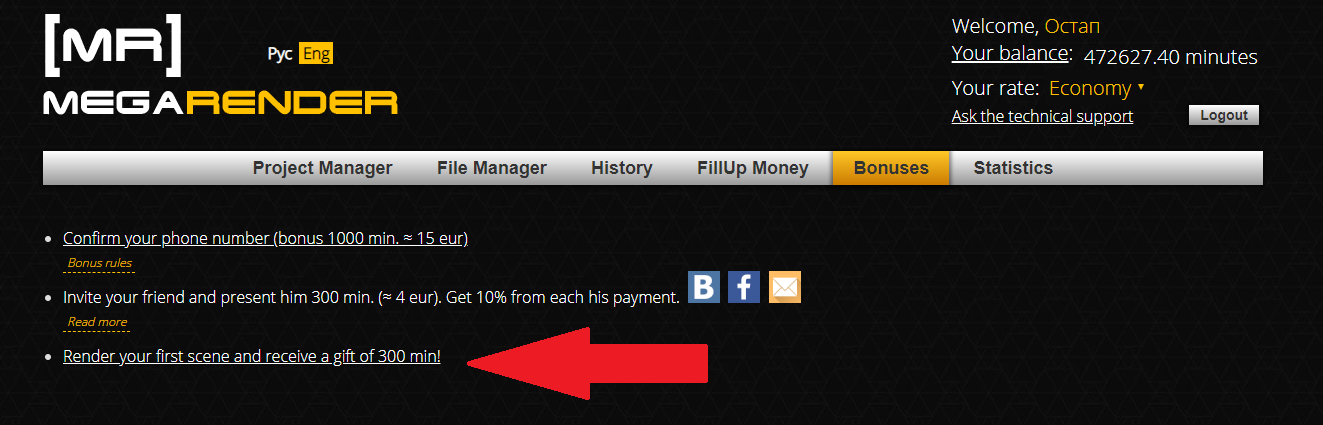
Task: Select the Eng language option
Action: [x=316, y=54]
